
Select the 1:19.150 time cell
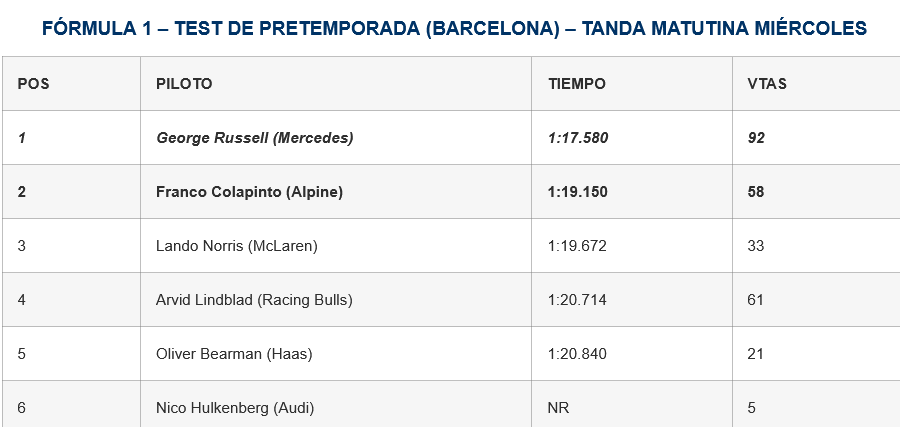(578, 192)
